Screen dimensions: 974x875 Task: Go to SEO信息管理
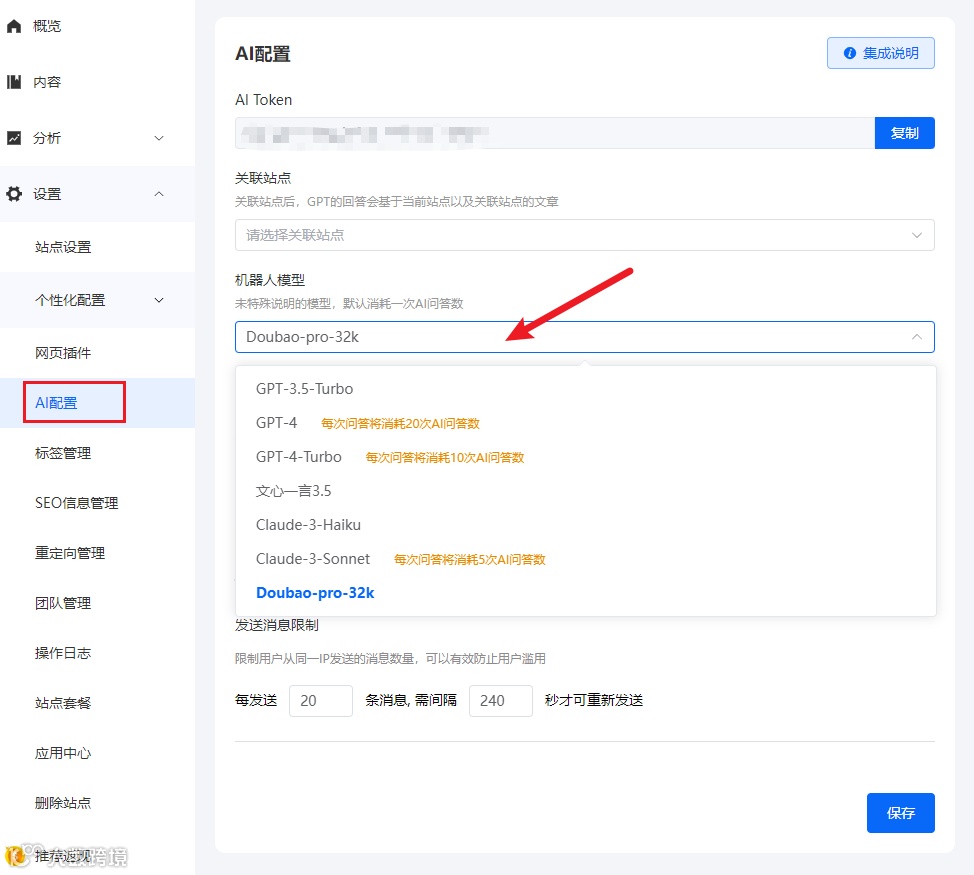pyautogui.click(x=78, y=502)
